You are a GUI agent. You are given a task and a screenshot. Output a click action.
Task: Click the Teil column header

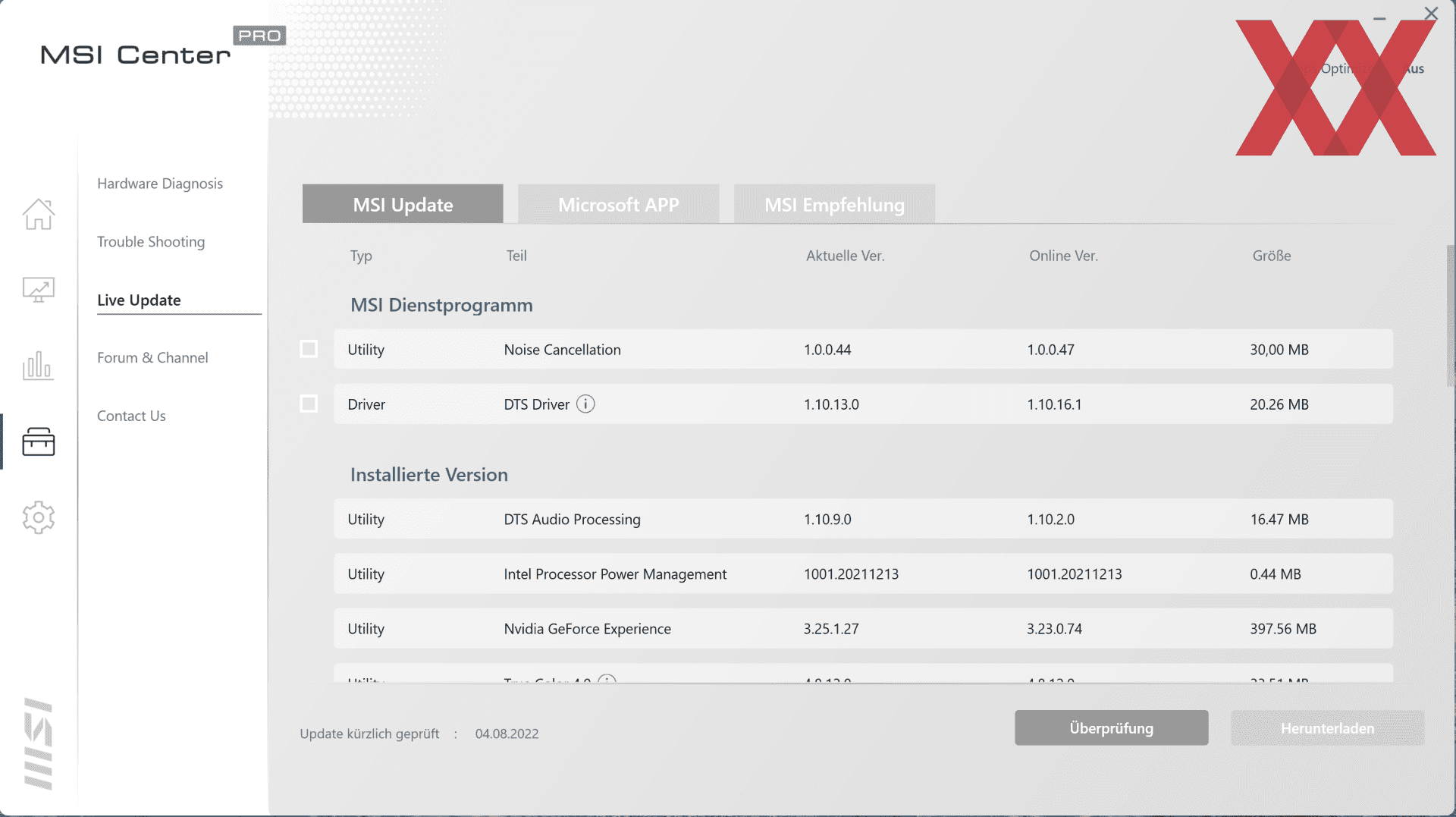pos(516,256)
